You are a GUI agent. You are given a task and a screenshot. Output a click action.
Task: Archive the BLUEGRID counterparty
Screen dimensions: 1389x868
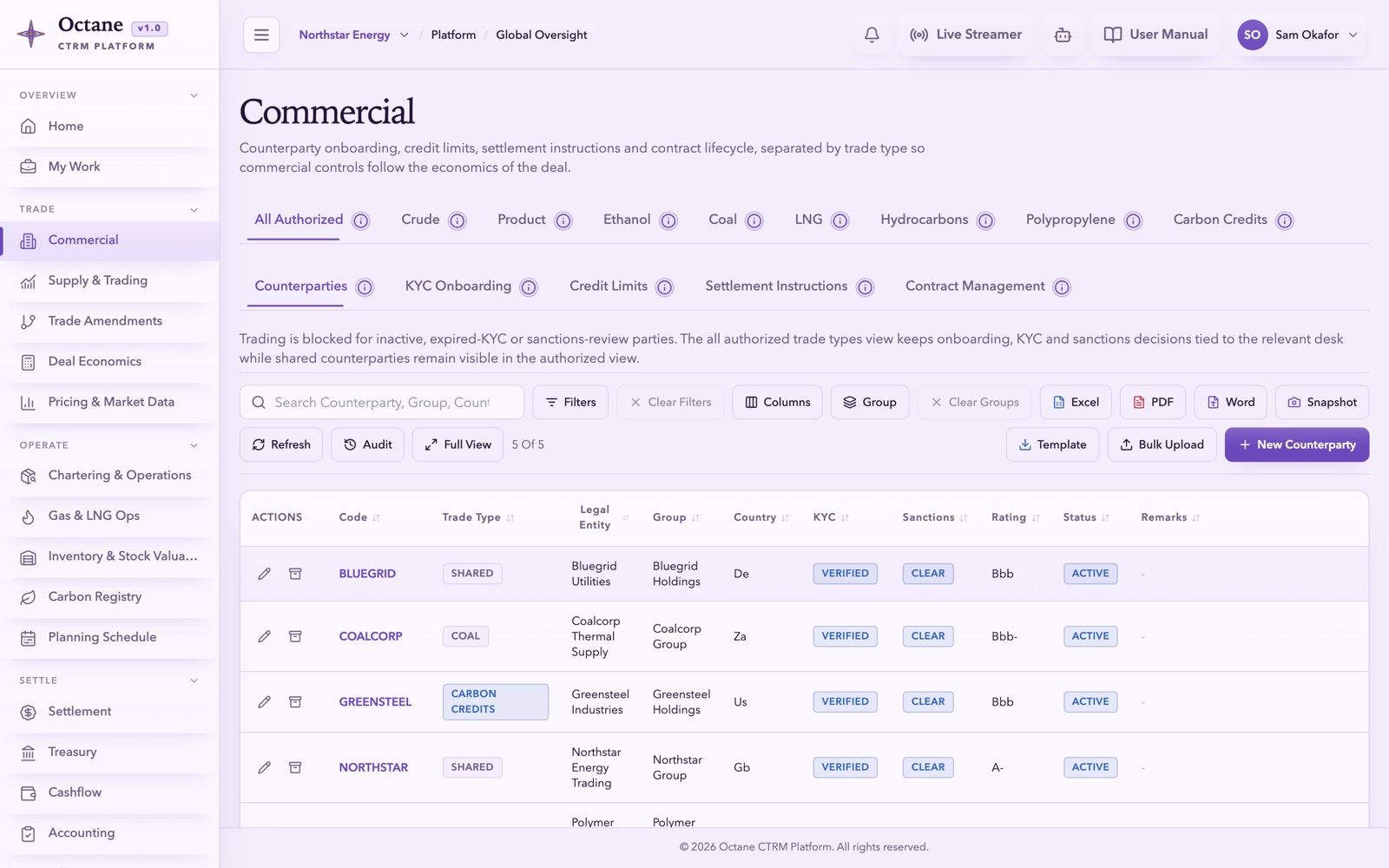point(295,574)
